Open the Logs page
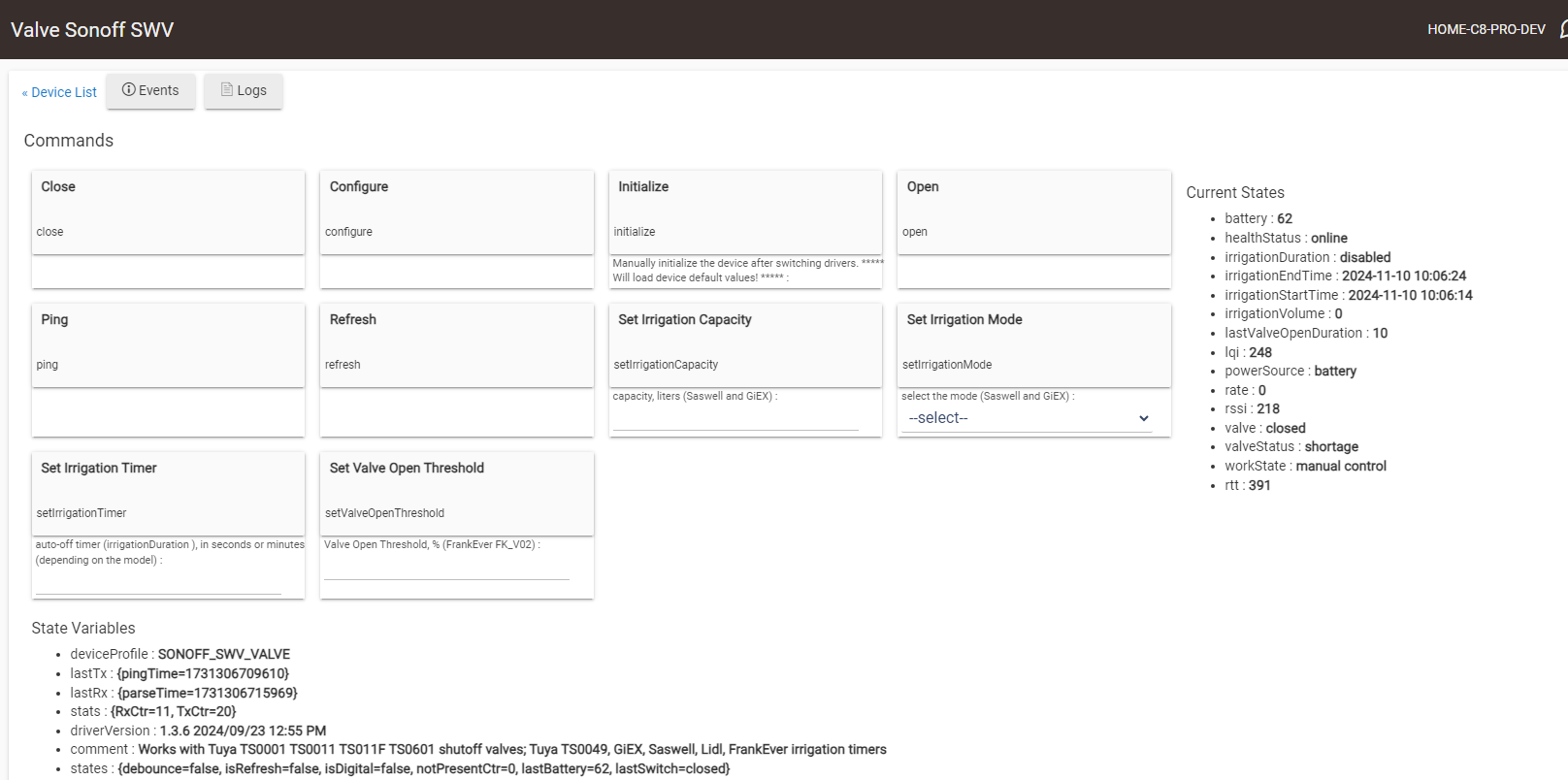1568x780 pixels. (x=243, y=90)
